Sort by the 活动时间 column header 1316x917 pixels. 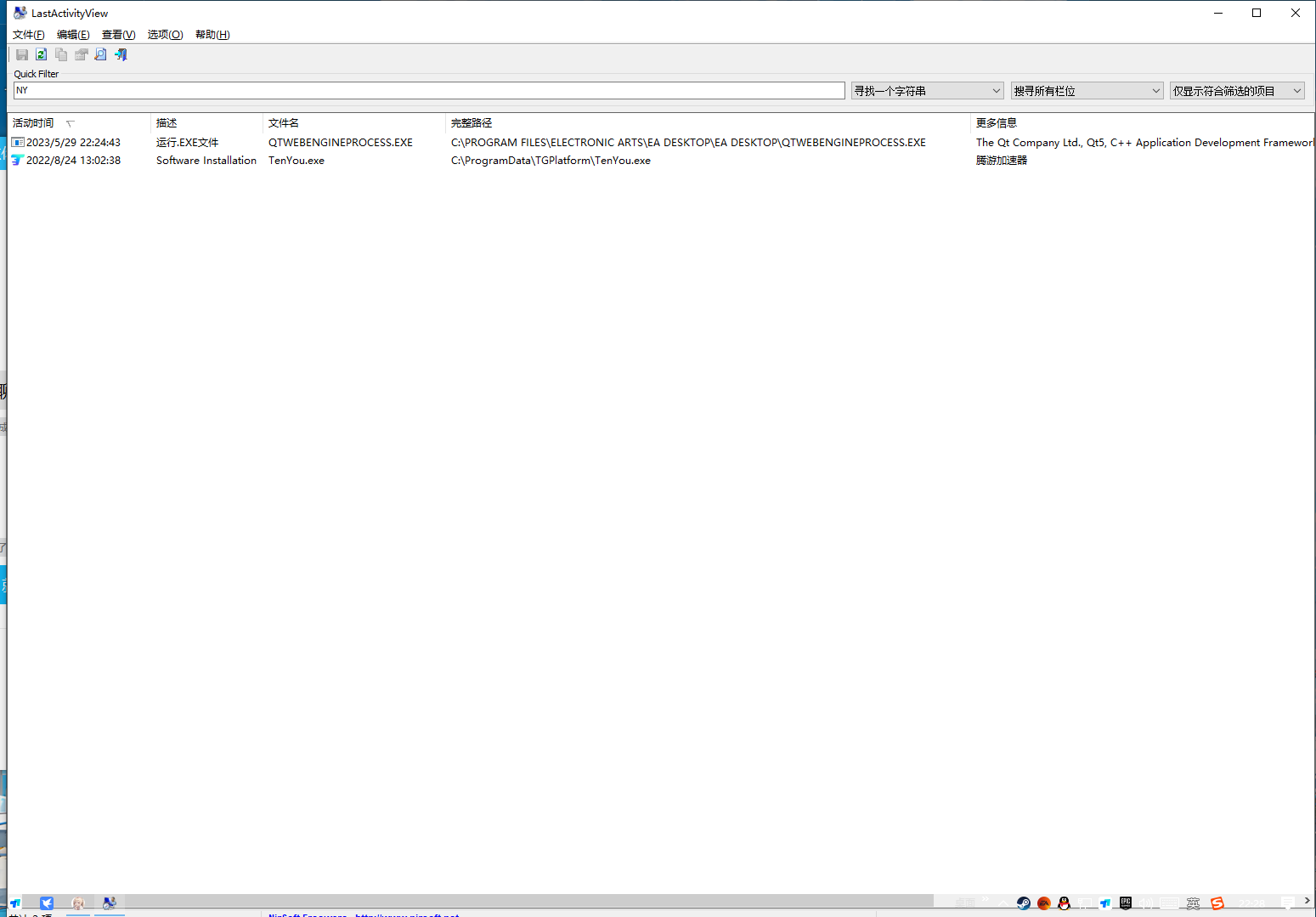[x=79, y=123]
